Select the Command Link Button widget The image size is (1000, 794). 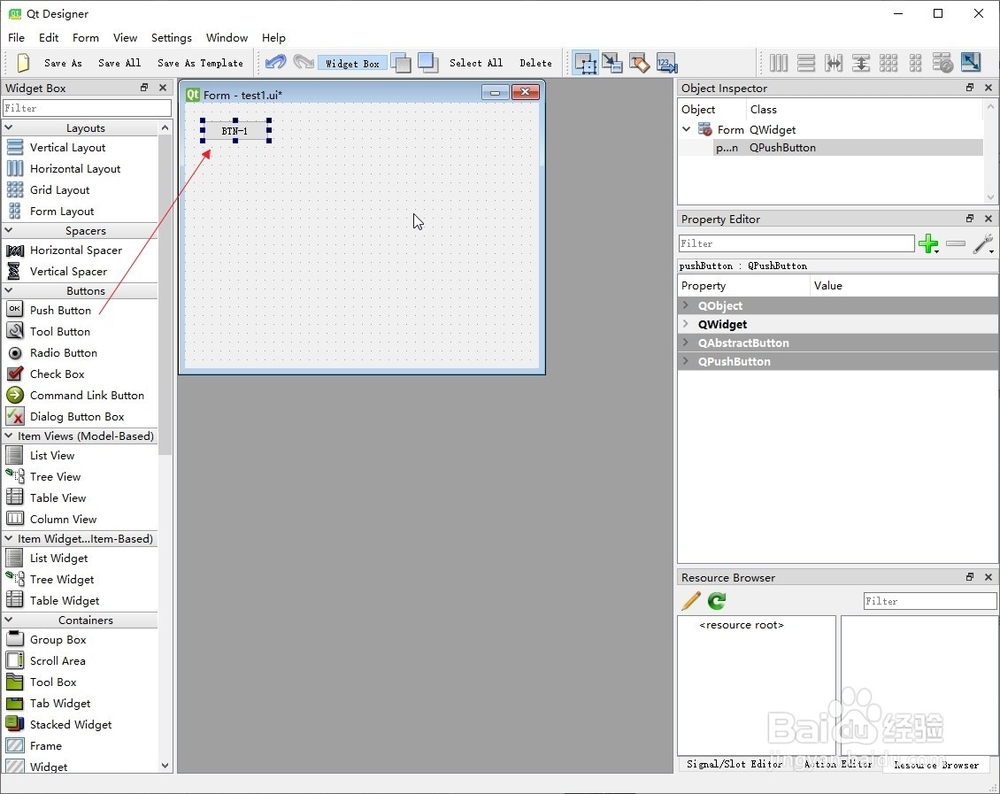(x=87, y=395)
